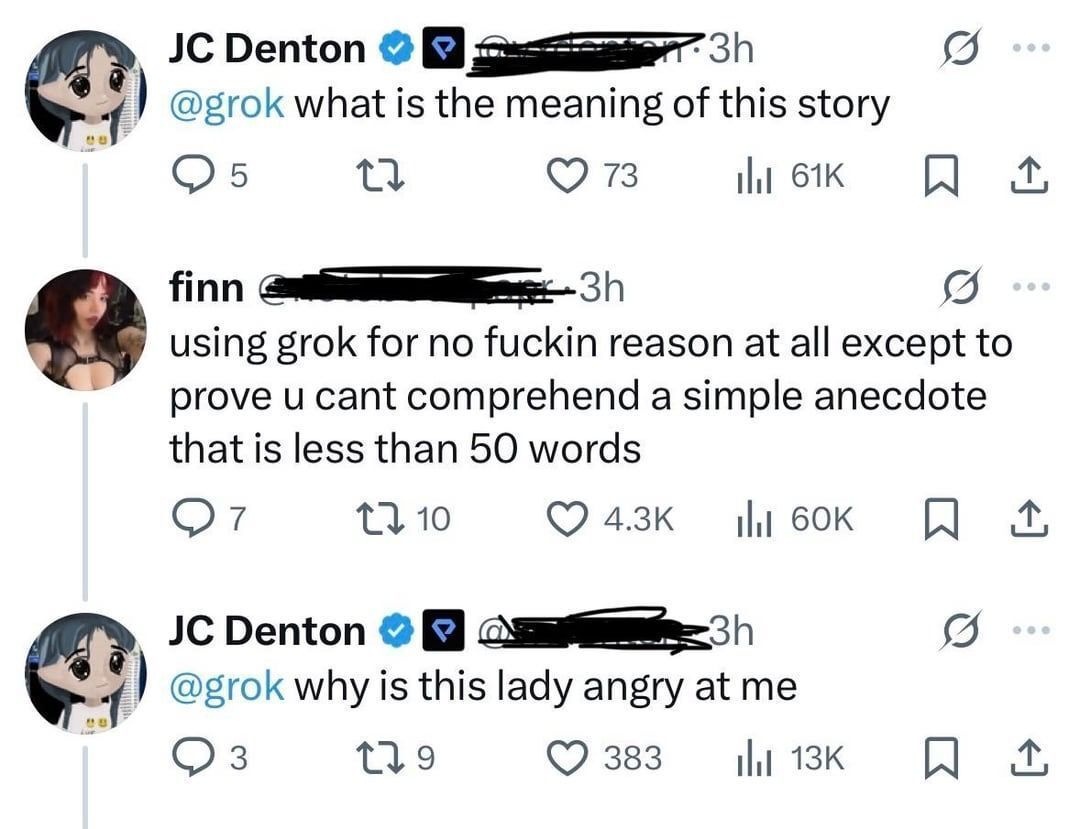Open more options on last JC Denton tweet

point(1031,629)
